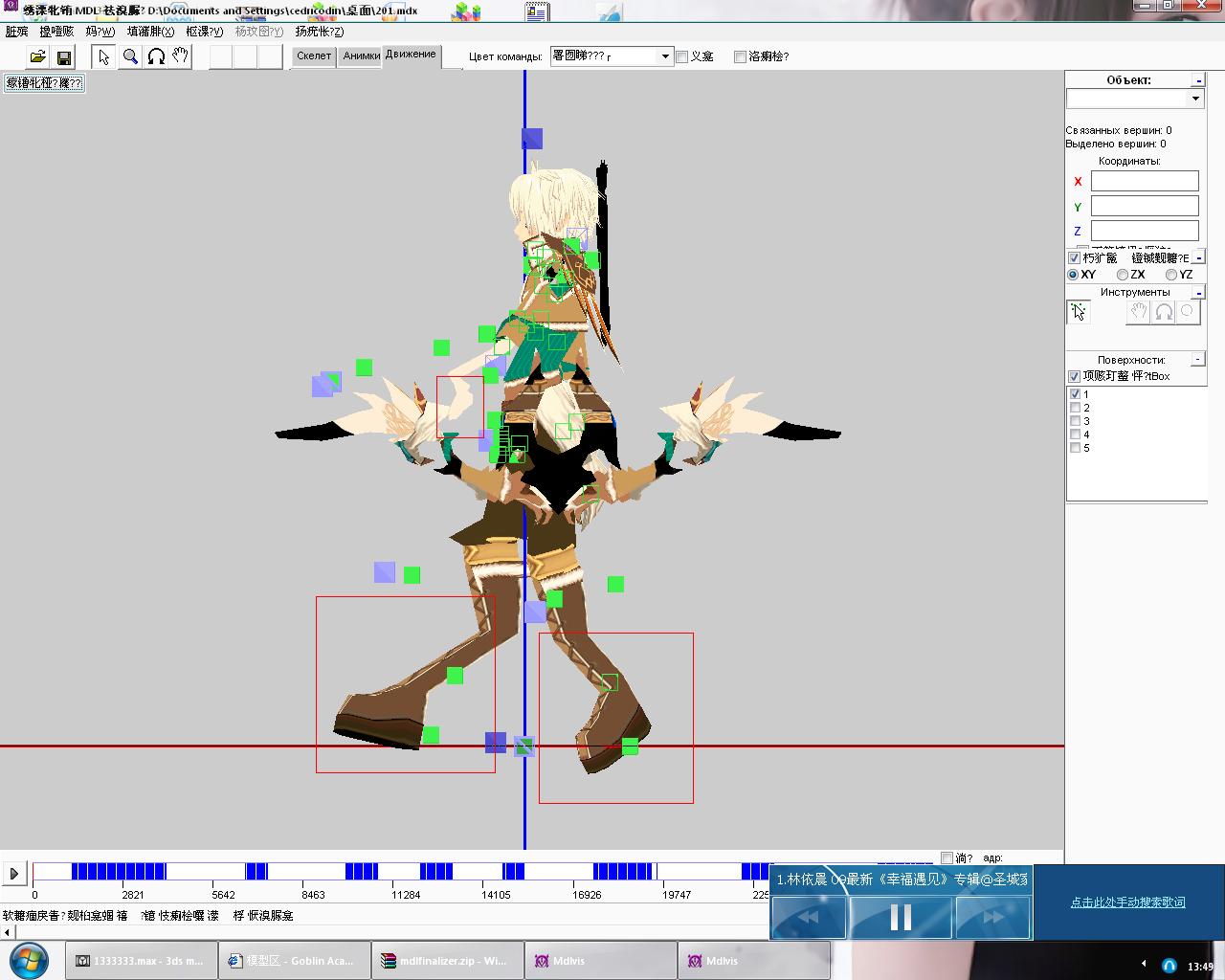Image resolution: width=1225 pixels, height=980 pixels.
Task: Toggle the checkbox above the timeline's right end
Action: click(947, 857)
